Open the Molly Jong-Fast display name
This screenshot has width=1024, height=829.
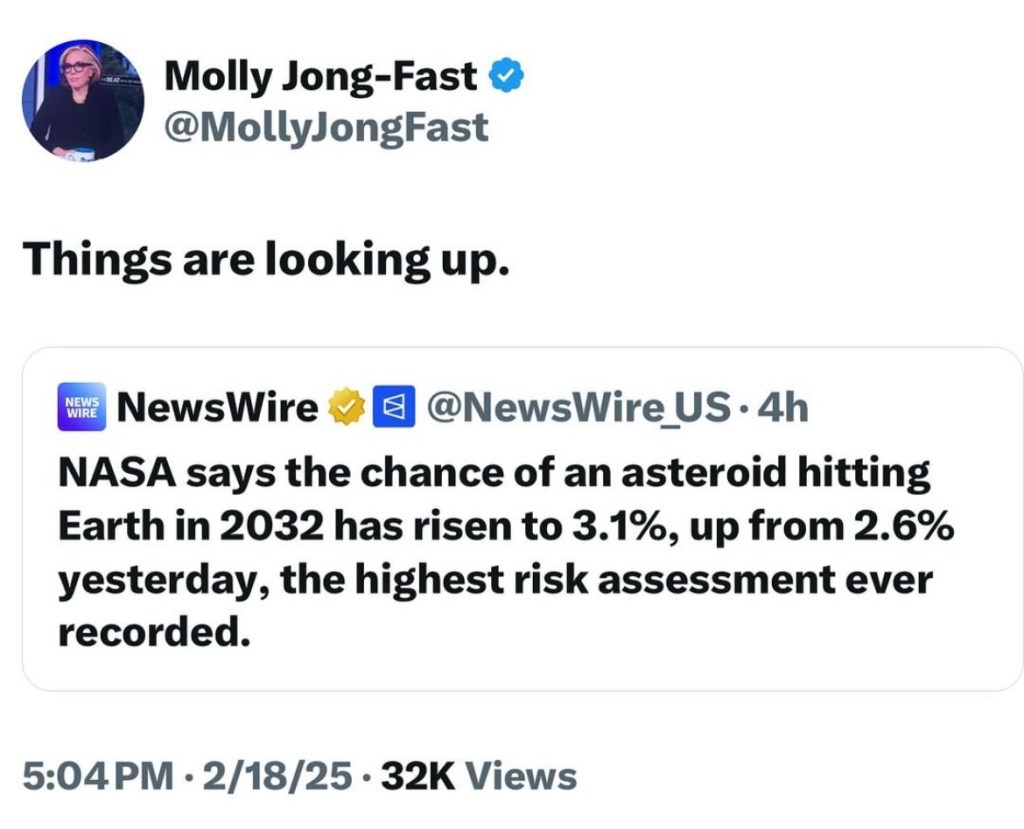tap(320, 76)
